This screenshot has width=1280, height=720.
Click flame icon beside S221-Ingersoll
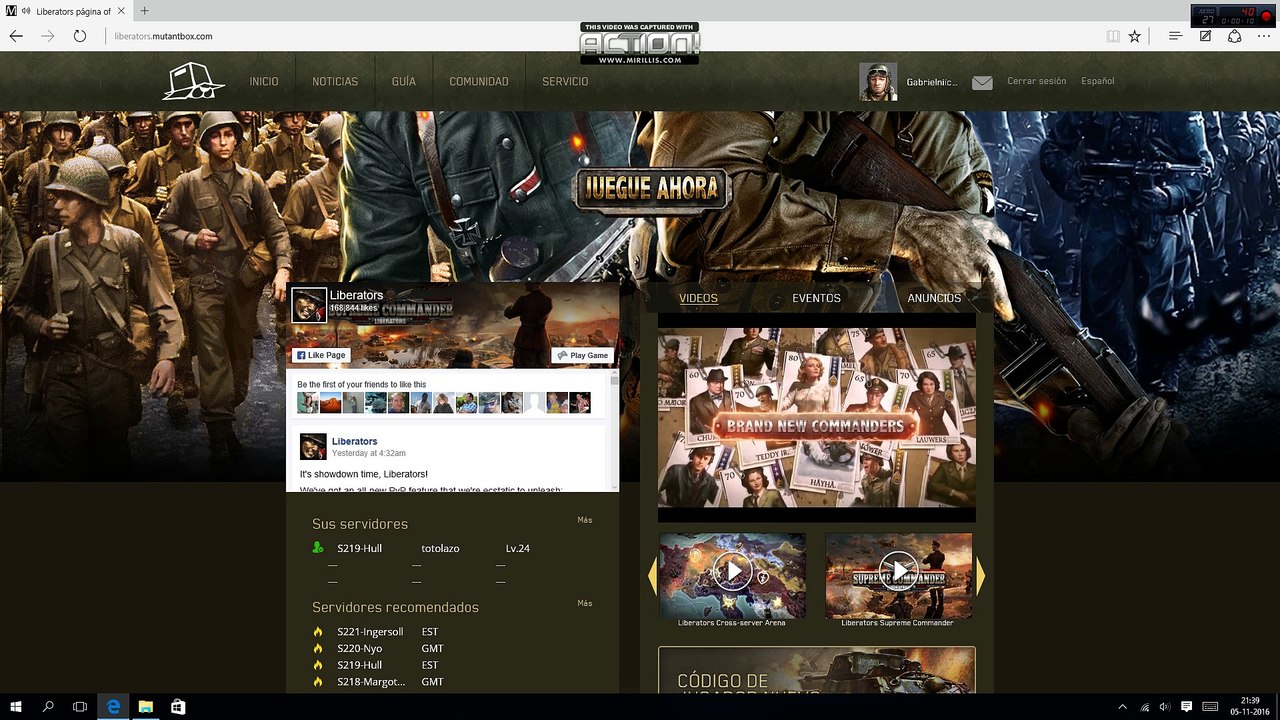tap(318, 632)
